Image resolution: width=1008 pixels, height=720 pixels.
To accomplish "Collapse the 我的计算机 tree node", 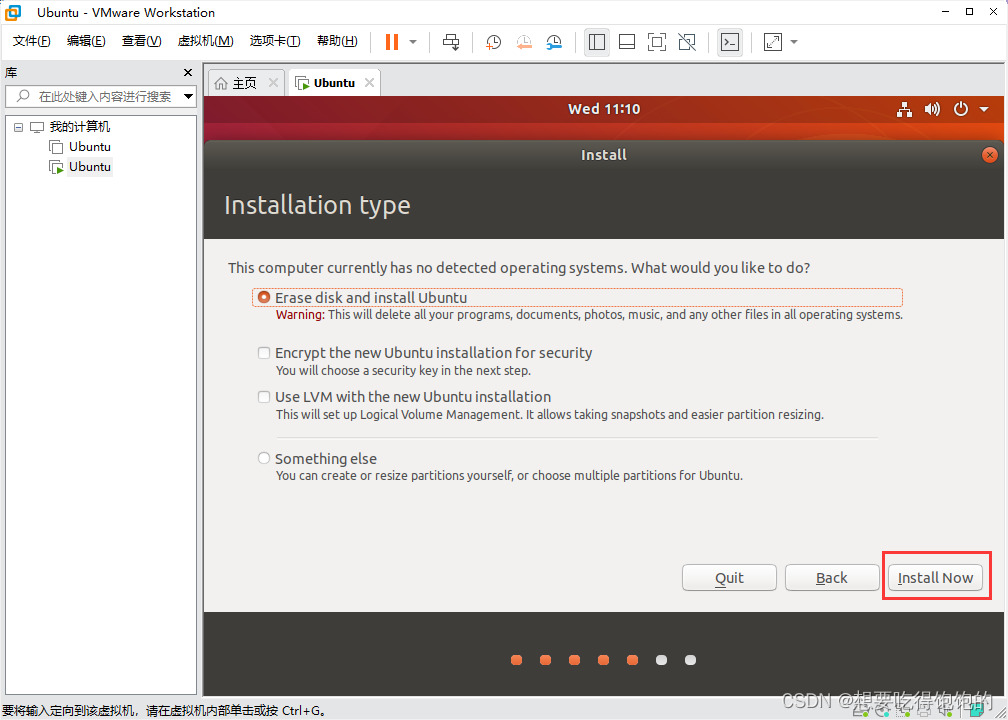I will point(18,127).
